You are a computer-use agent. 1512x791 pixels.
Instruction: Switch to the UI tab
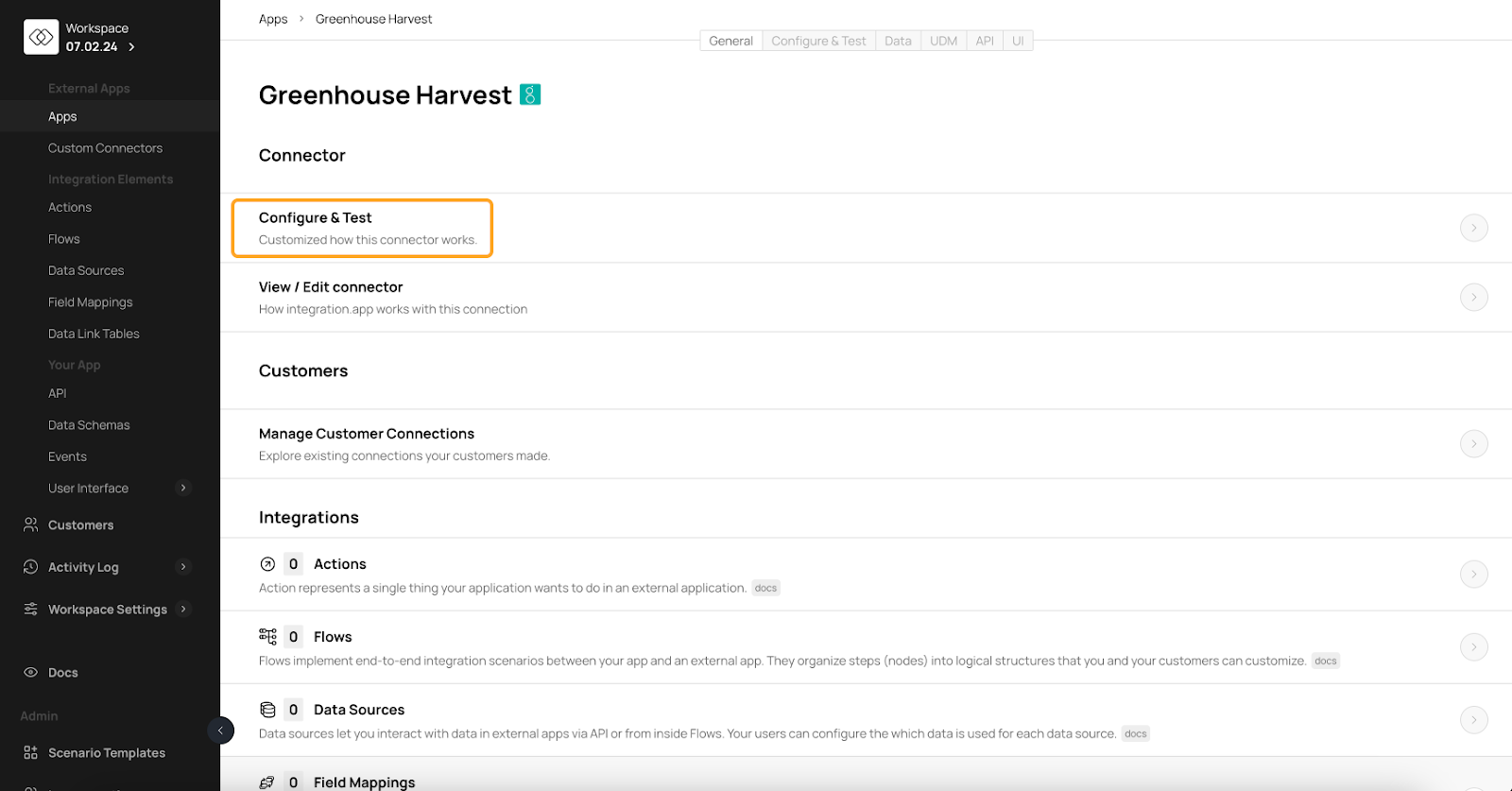(x=1018, y=41)
